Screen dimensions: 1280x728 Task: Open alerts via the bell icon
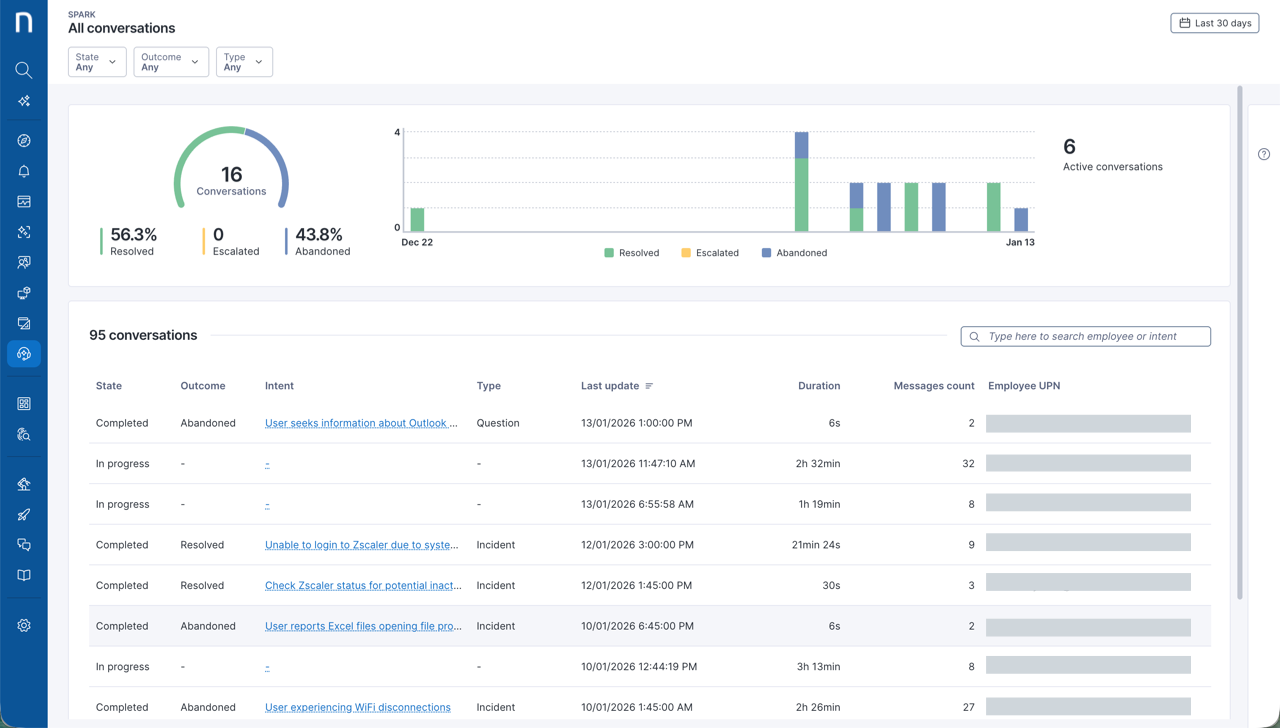pyautogui.click(x=24, y=171)
